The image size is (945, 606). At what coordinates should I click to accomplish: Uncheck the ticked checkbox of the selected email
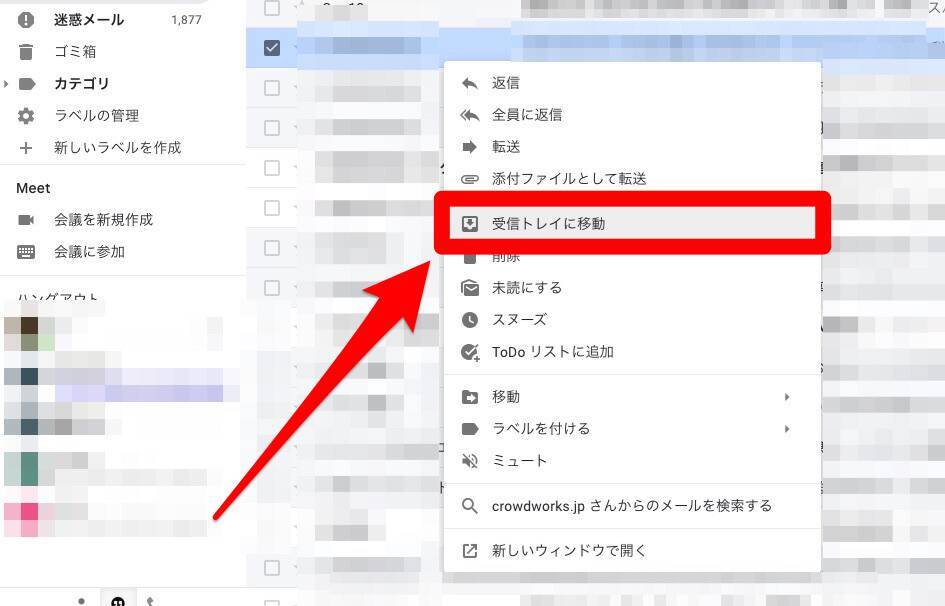272,48
